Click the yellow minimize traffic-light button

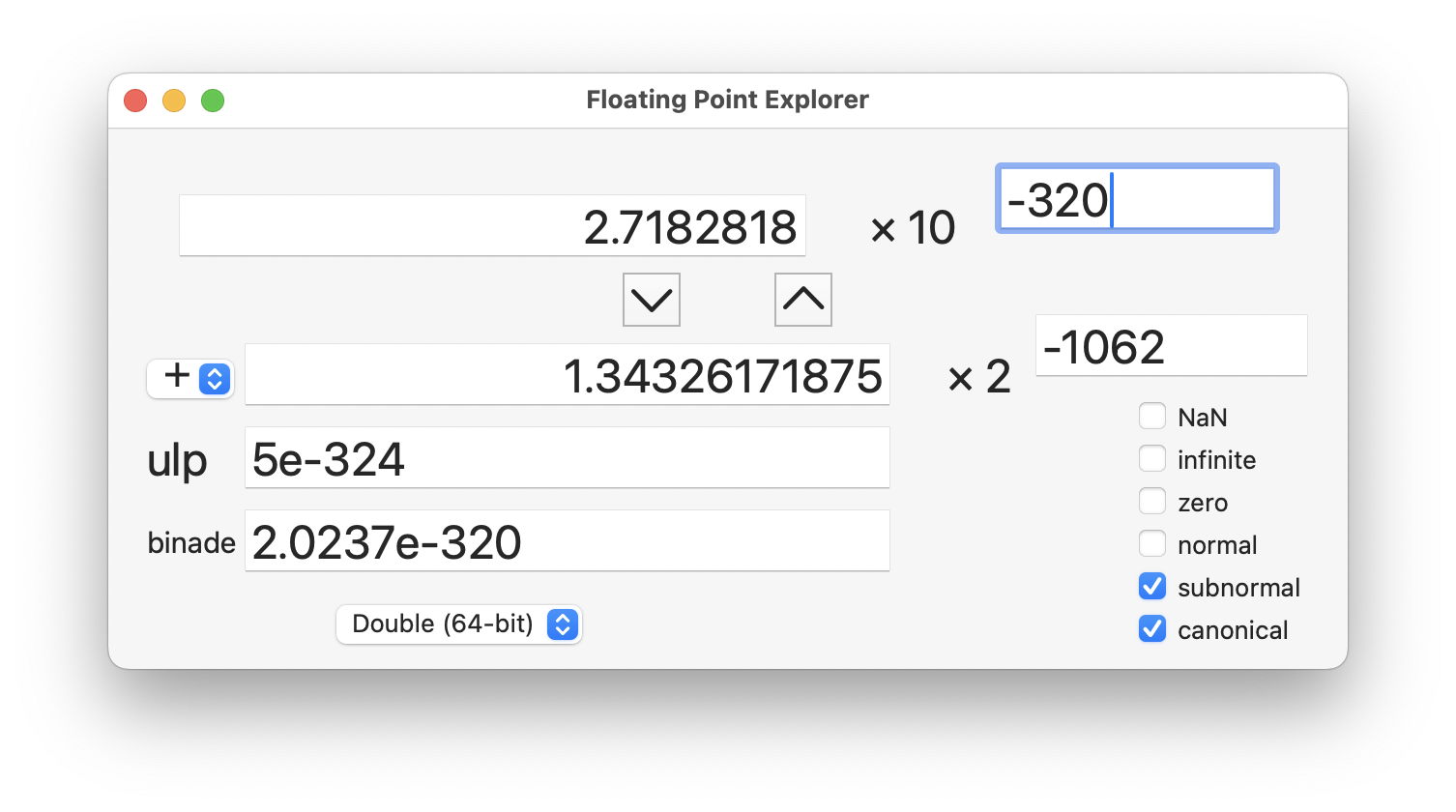tap(174, 100)
